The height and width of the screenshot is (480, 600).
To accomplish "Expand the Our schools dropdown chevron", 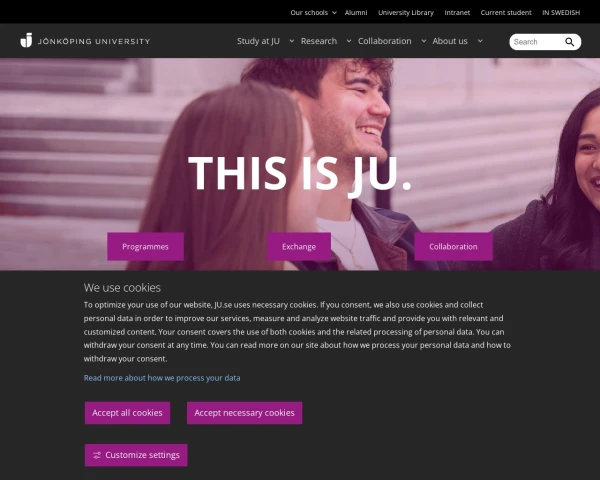I will tap(334, 13).
